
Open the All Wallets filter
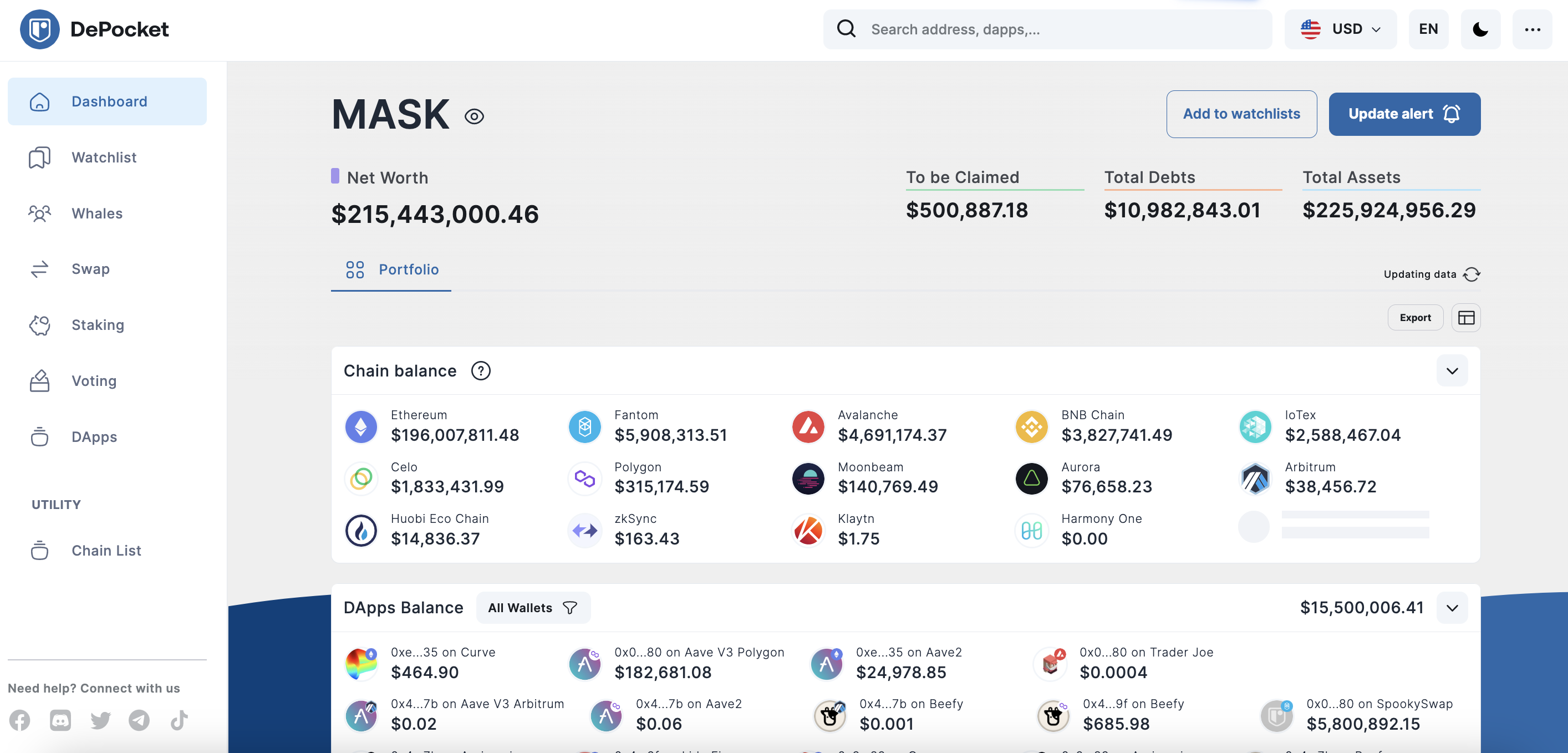click(x=533, y=608)
